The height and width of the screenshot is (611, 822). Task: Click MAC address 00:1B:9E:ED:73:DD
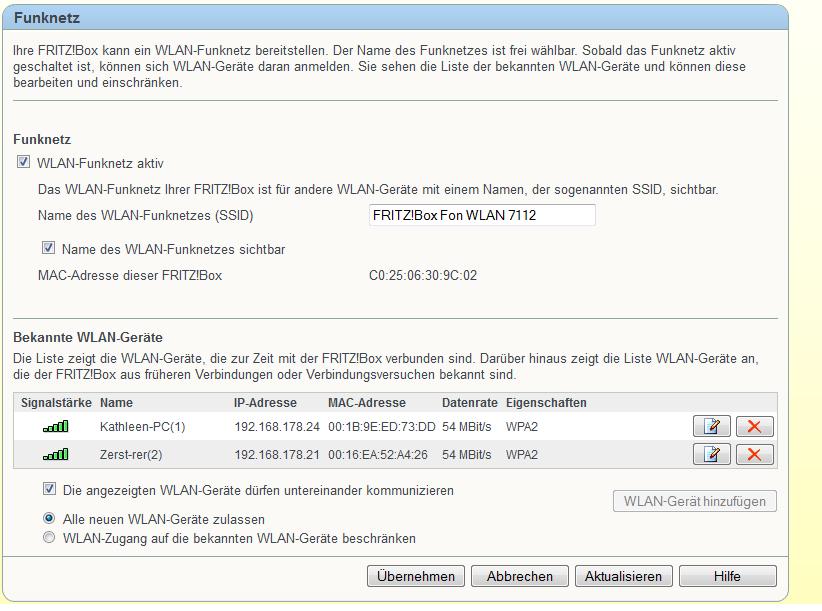pyautogui.click(x=382, y=427)
